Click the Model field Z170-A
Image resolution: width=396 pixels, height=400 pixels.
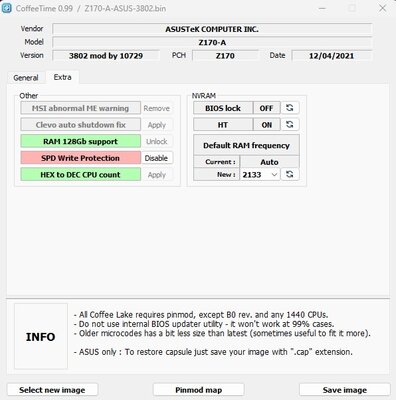pos(212,42)
